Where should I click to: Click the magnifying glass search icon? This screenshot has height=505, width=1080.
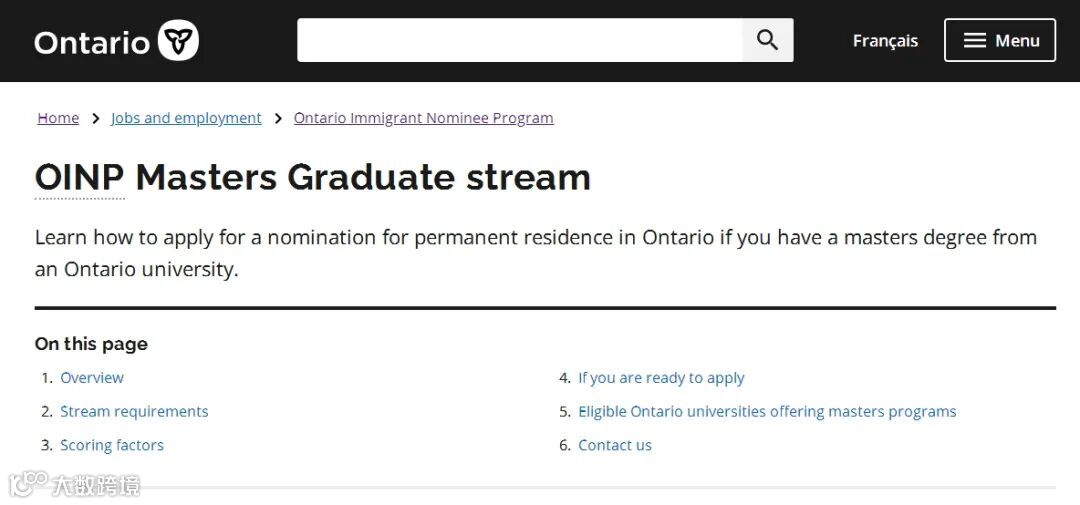767,40
